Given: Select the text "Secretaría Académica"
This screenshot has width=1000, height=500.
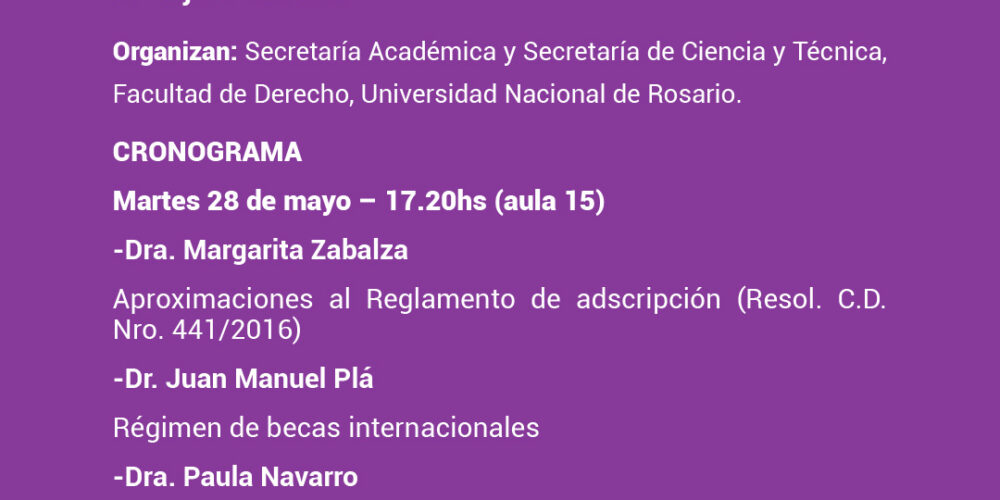Looking at the screenshot, I should click(x=371, y=52).
